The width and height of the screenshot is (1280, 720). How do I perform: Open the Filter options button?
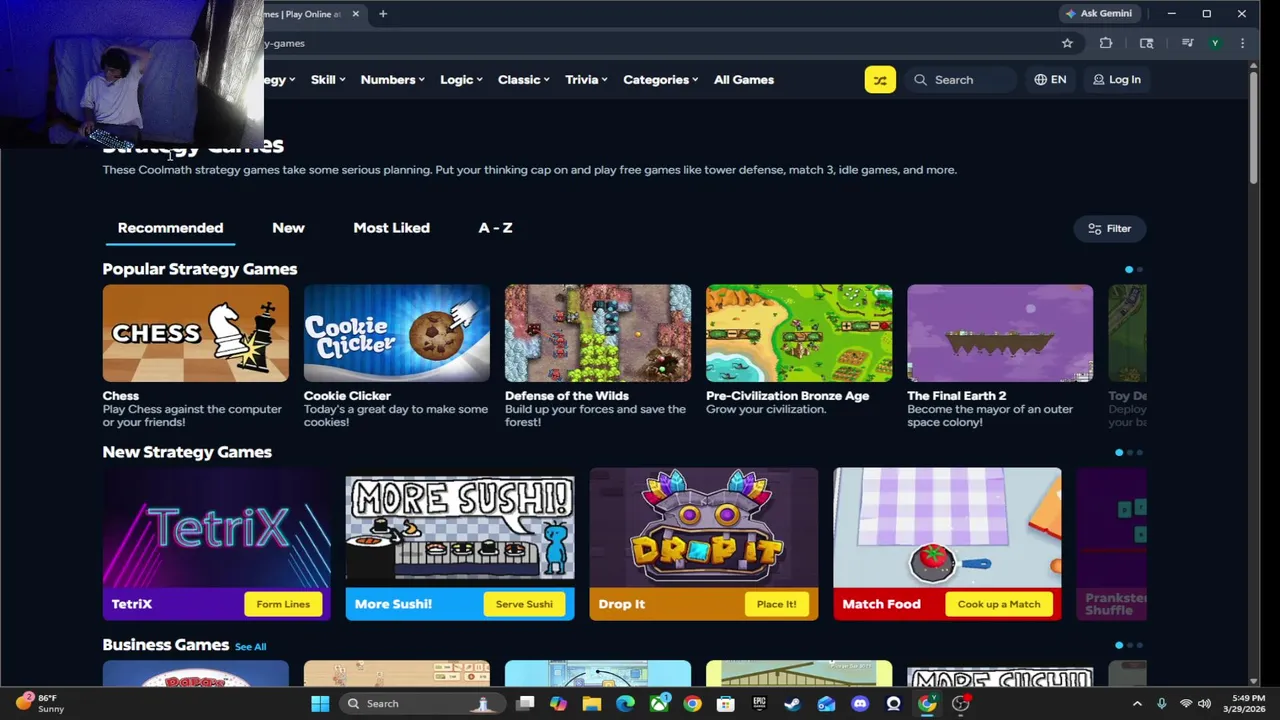coord(1109,229)
